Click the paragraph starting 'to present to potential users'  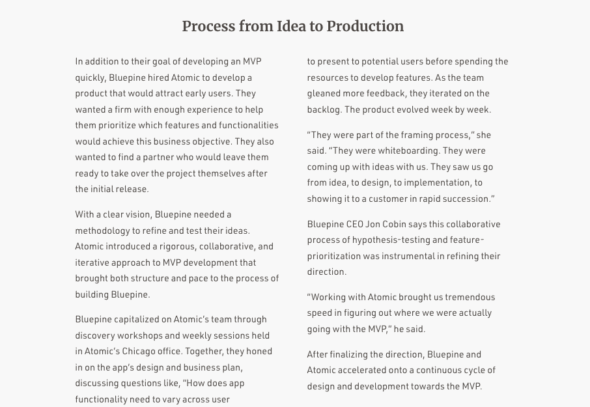[408, 85]
